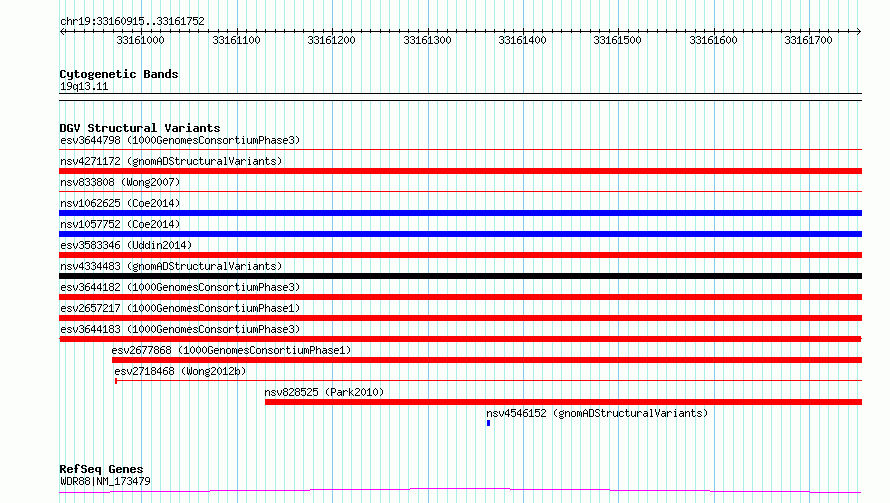Click the Cytogenetic Bands track title
Image resolution: width=890 pixels, height=503 pixels.
tap(119, 74)
